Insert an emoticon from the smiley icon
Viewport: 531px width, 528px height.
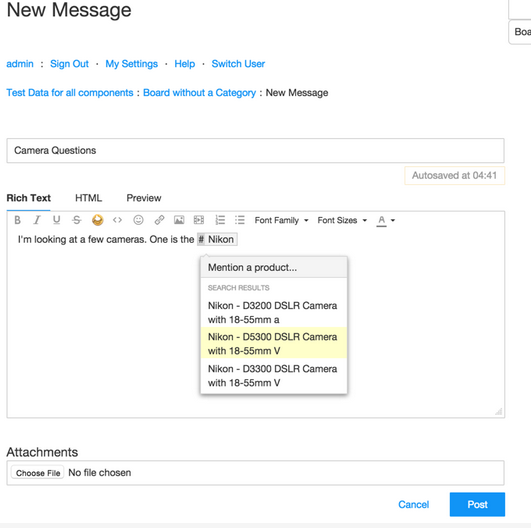(x=138, y=220)
